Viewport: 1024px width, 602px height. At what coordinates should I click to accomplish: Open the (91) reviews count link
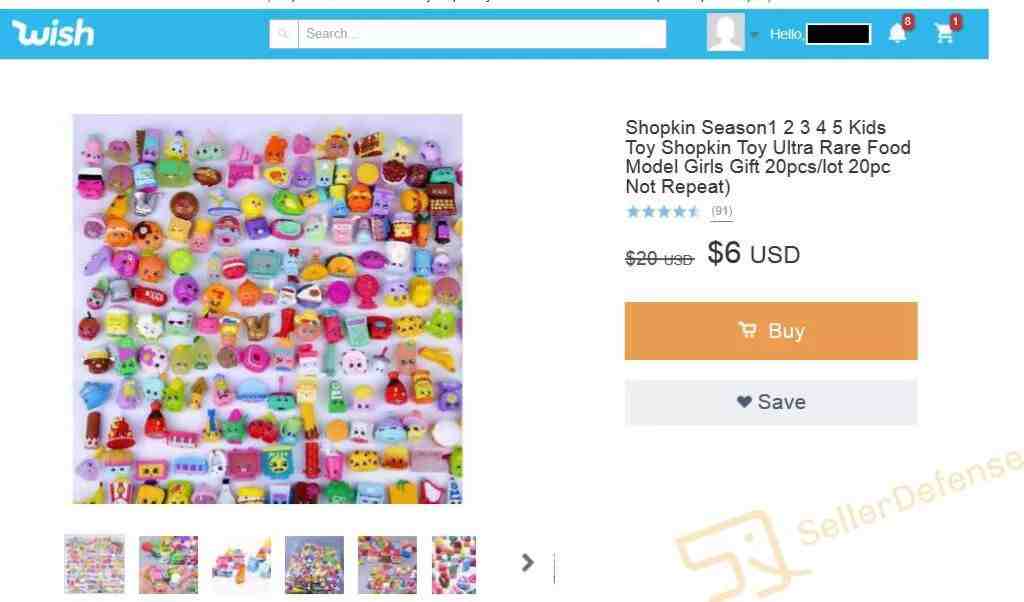(x=722, y=211)
